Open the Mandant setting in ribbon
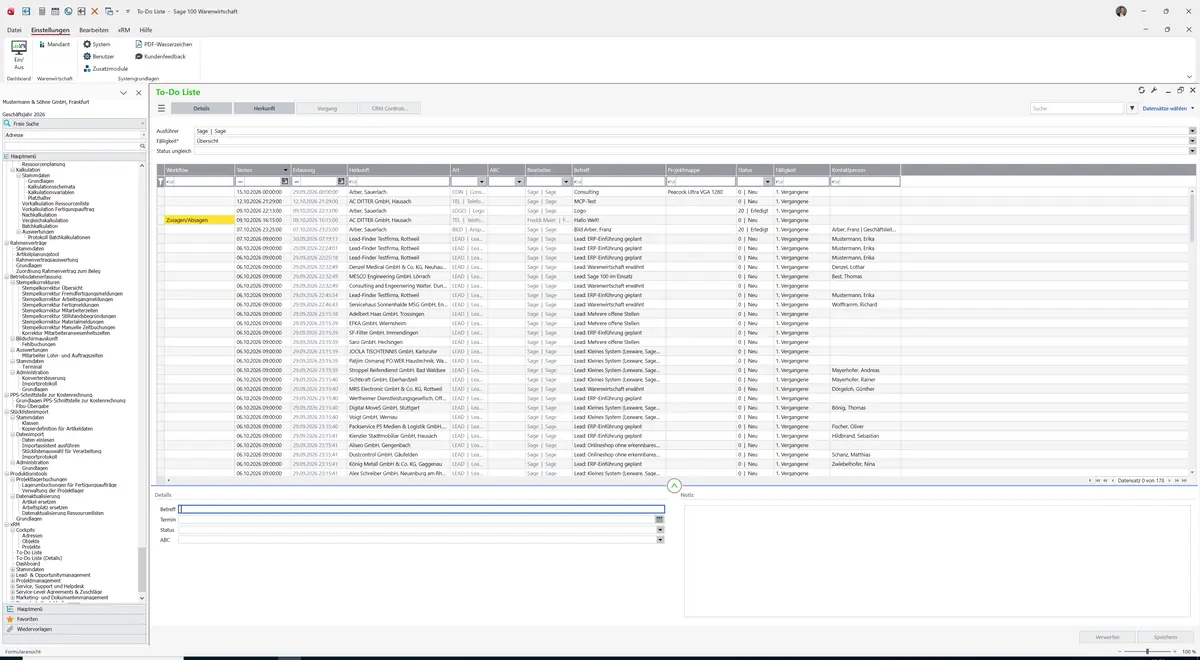This screenshot has height=660, width=1200. click(53, 45)
